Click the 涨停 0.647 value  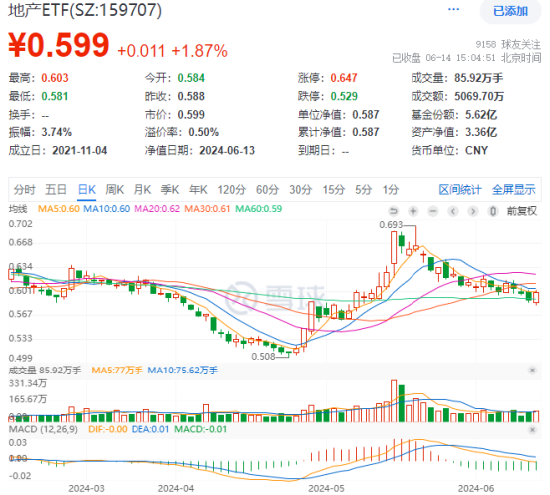coord(344,78)
